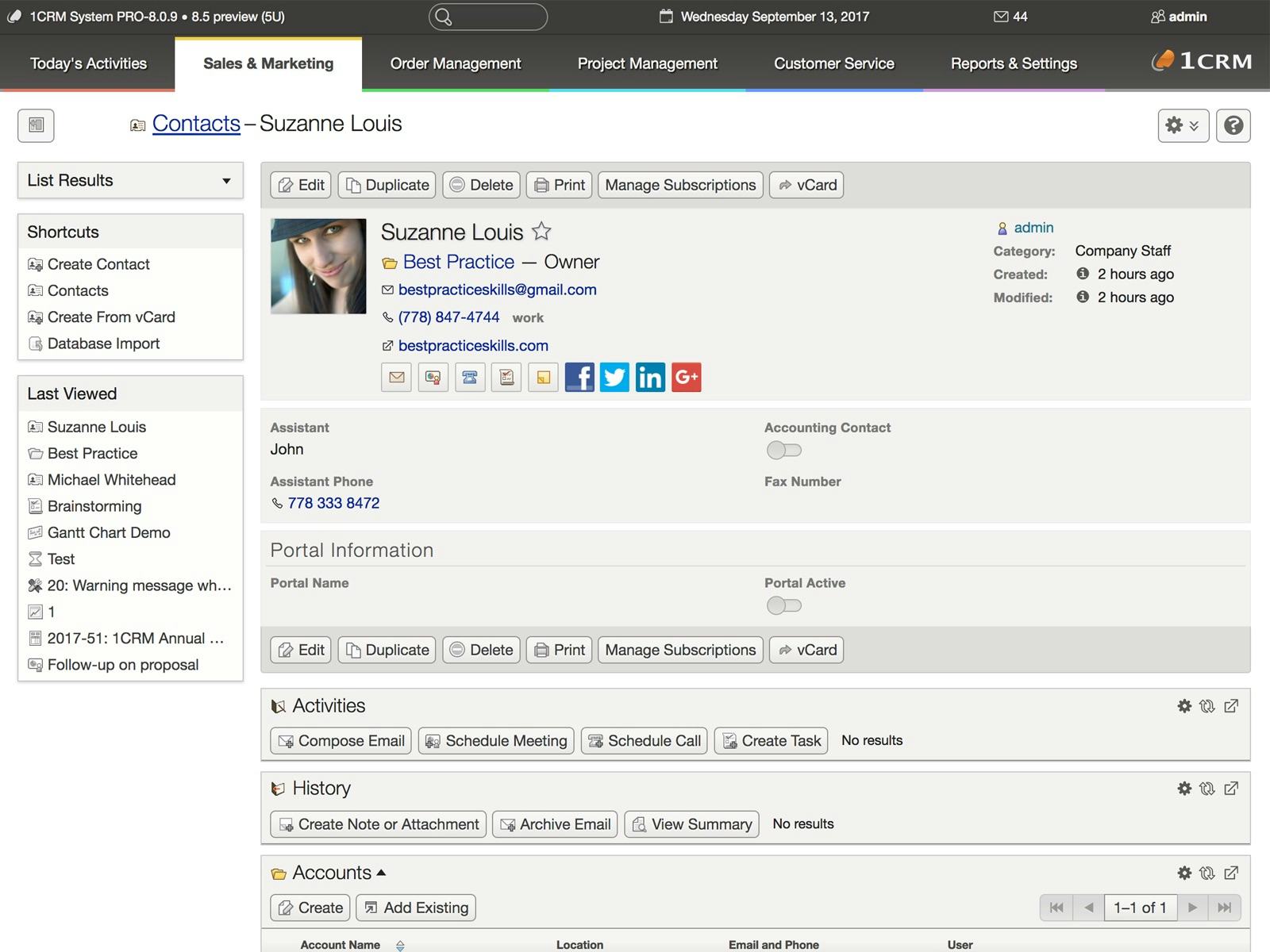This screenshot has width=1270, height=952.
Task: Open the List Results dropdown
Action: pos(130,180)
